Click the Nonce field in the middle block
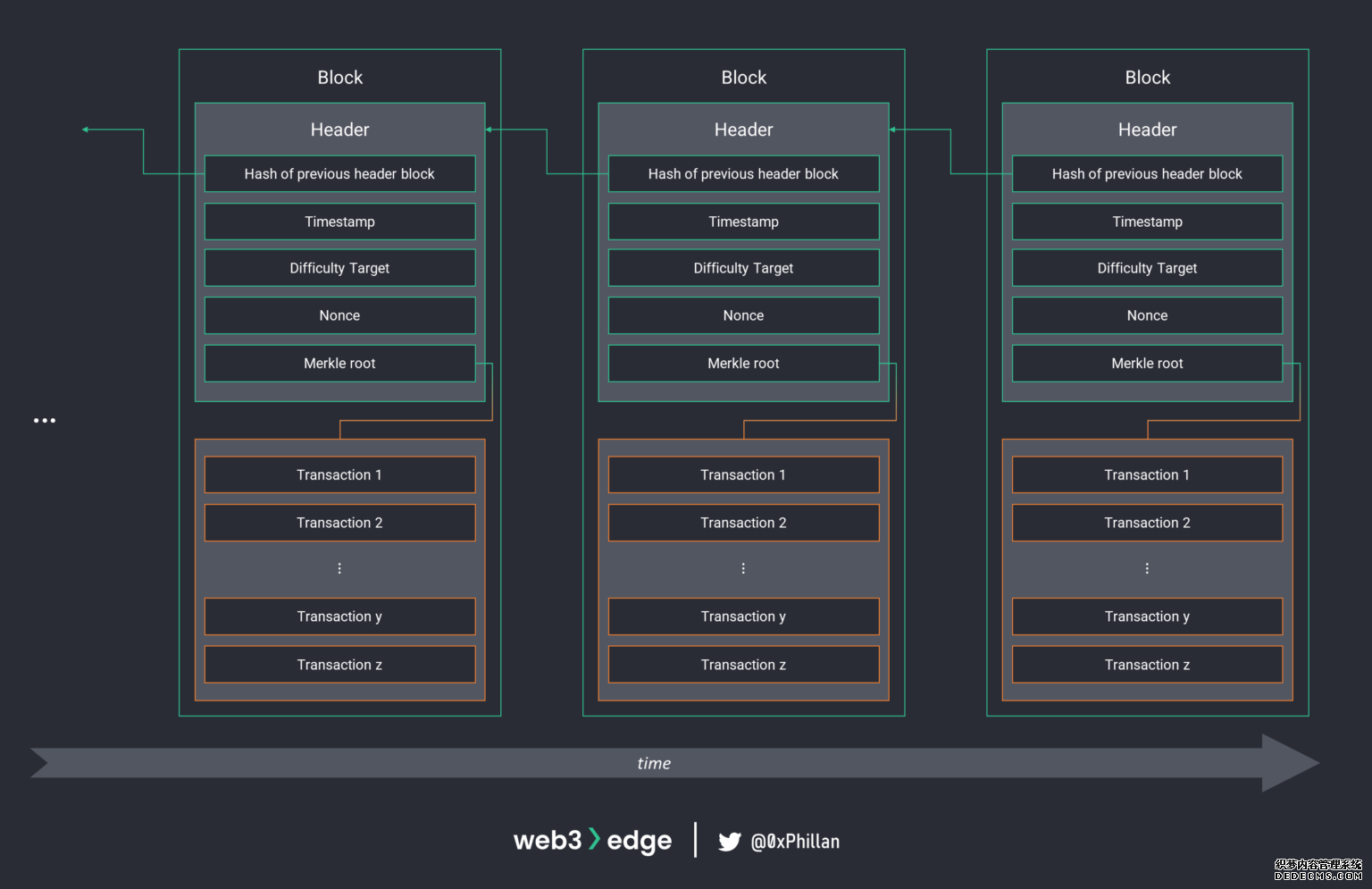 744,315
